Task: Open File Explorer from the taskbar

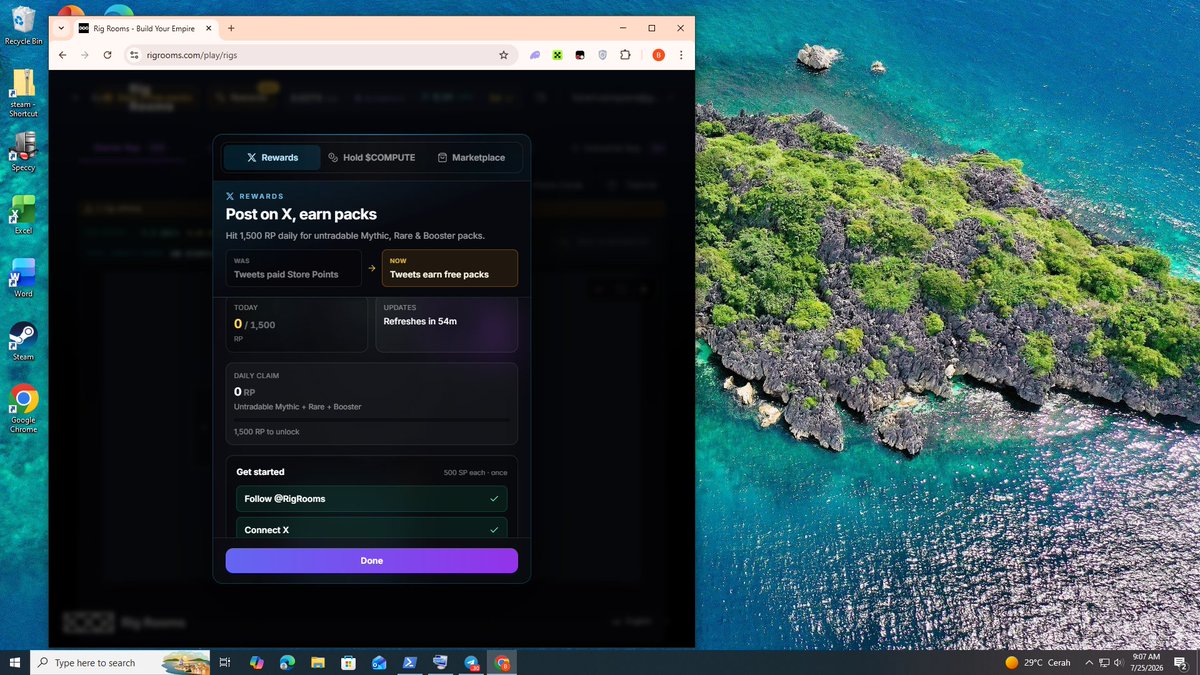Action: click(317, 662)
